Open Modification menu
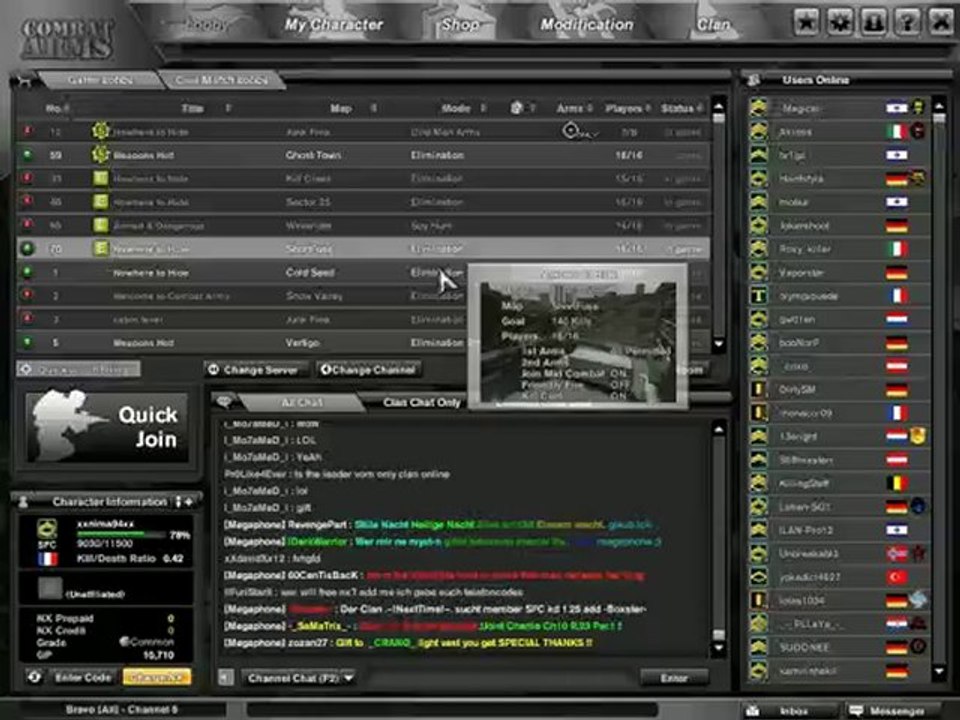This screenshot has height=720, width=960. click(587, 25)
